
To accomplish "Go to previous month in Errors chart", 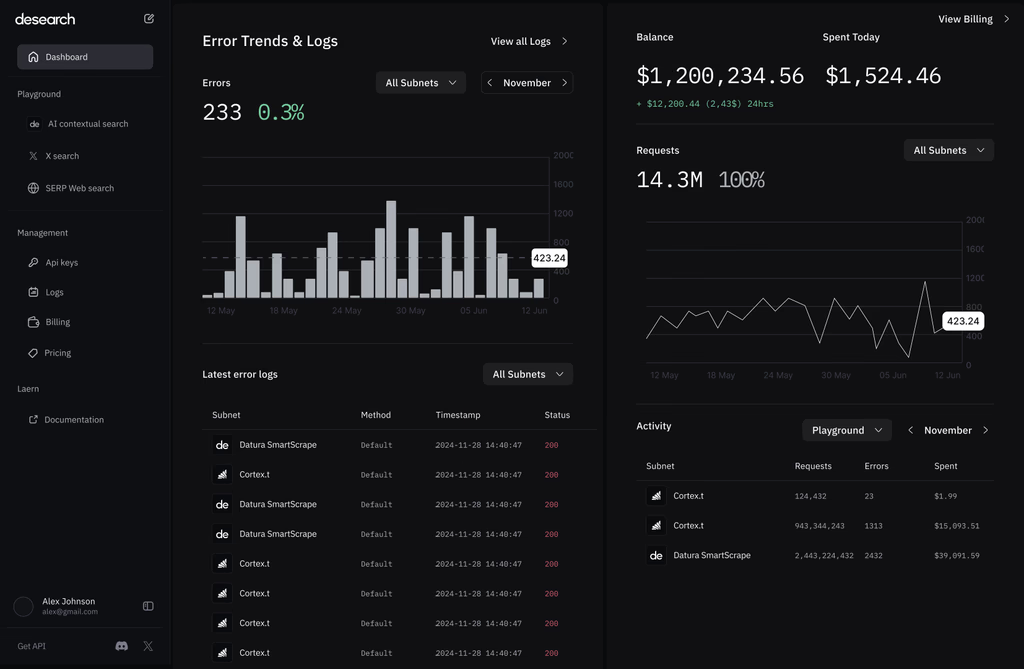I will [x=490, y=83].
